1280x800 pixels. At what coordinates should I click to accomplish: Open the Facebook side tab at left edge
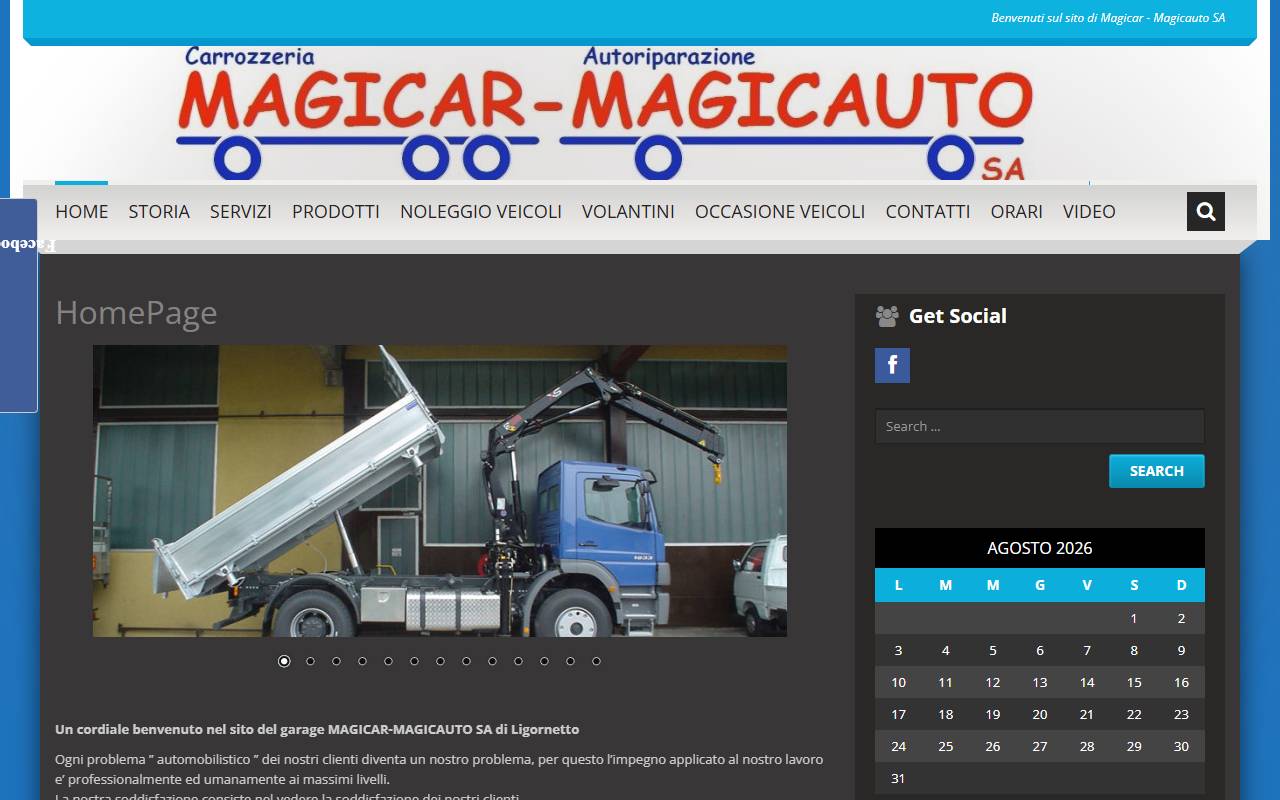[x=18, y=305]
